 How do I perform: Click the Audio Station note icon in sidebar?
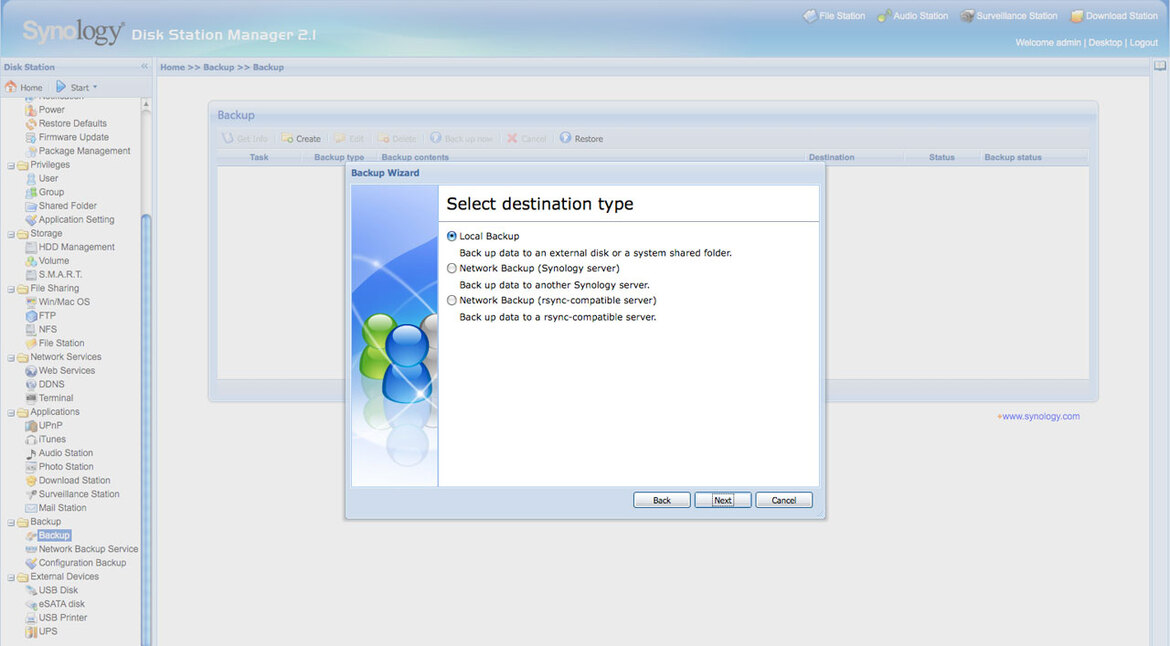[31, 453]
